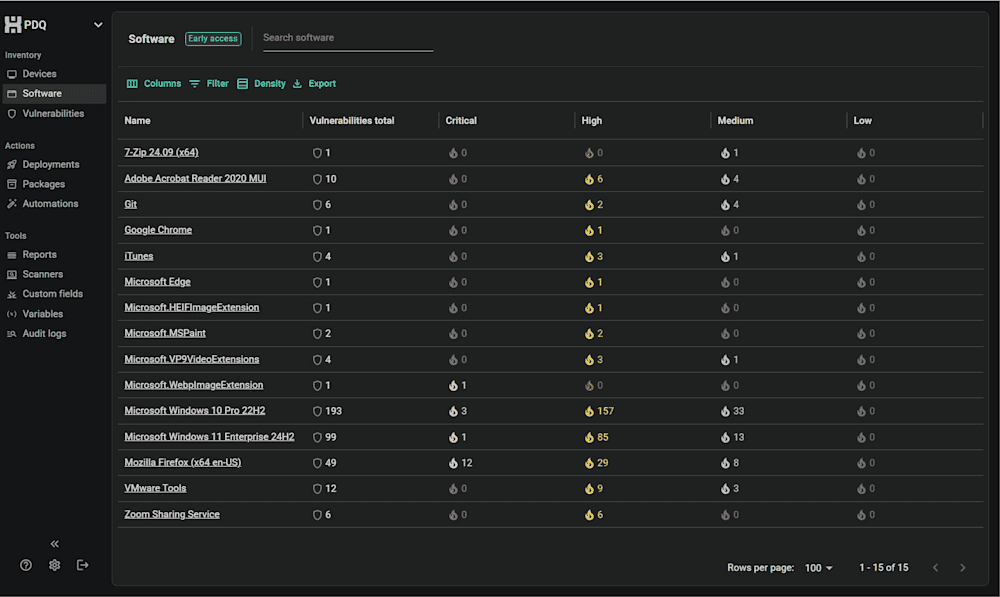Click the Audit logs sidebar icon
Screen dimensions: 1000x597
tap(11, 334)
